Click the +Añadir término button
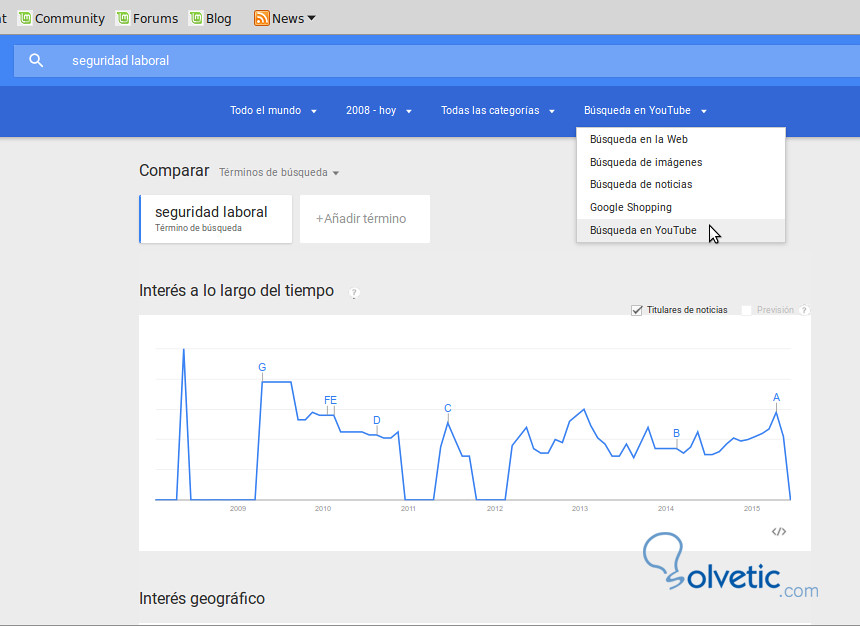 pos(365,218)
